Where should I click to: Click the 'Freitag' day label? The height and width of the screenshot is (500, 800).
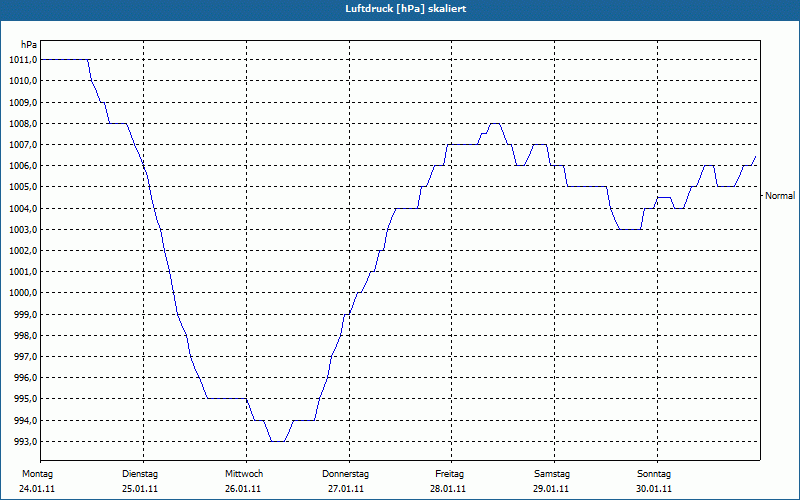[449, 474]
